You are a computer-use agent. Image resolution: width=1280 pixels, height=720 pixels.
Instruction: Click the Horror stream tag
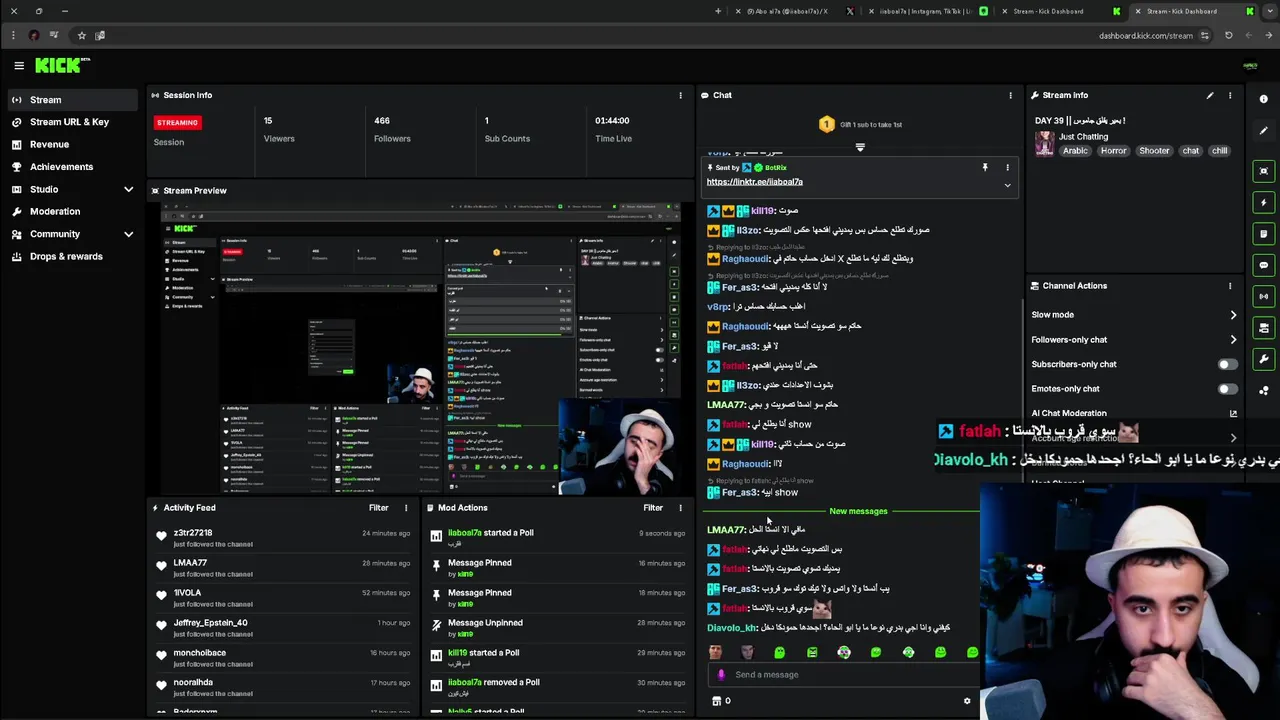click(1113, 151)
